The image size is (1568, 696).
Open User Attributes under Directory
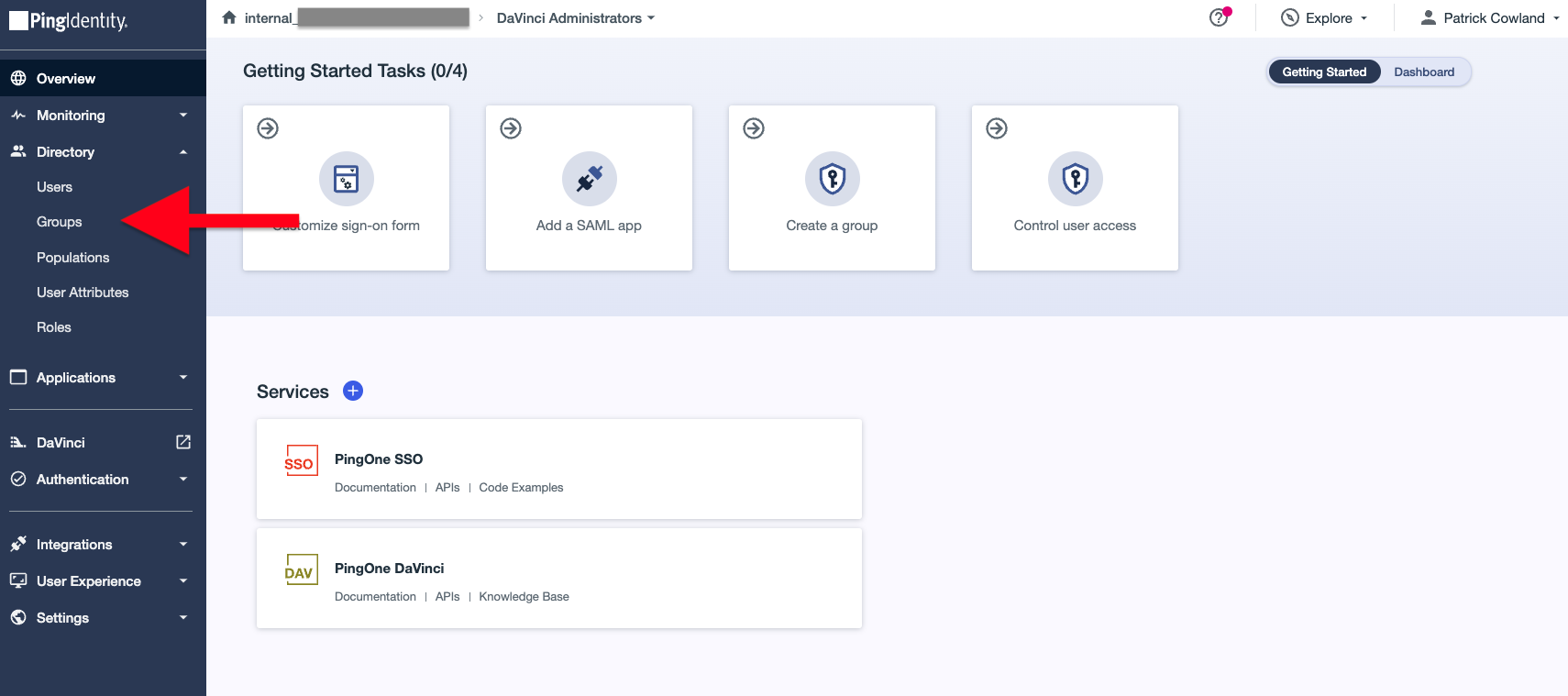(83, 293)
